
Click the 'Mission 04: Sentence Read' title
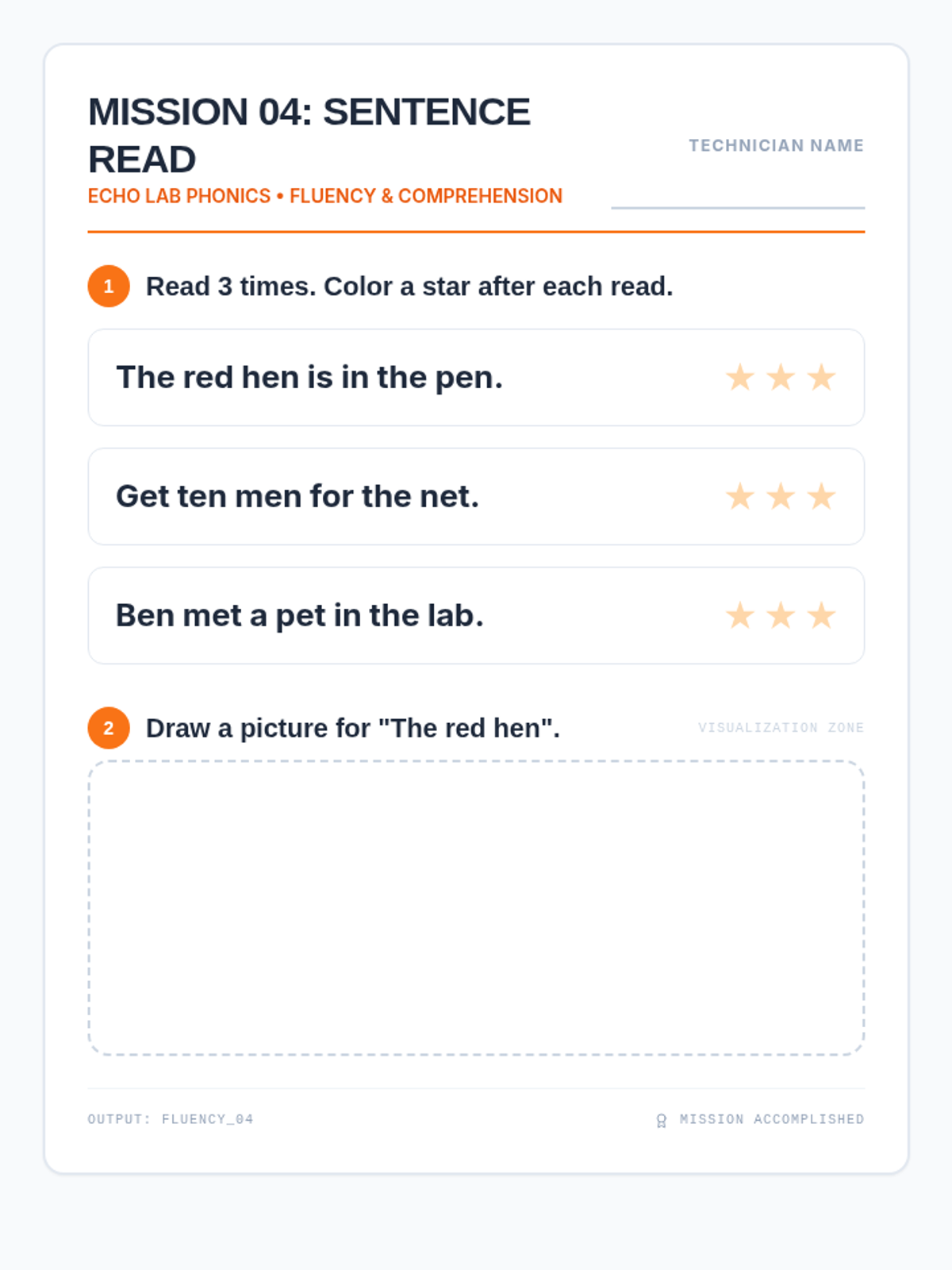point(309,135)
